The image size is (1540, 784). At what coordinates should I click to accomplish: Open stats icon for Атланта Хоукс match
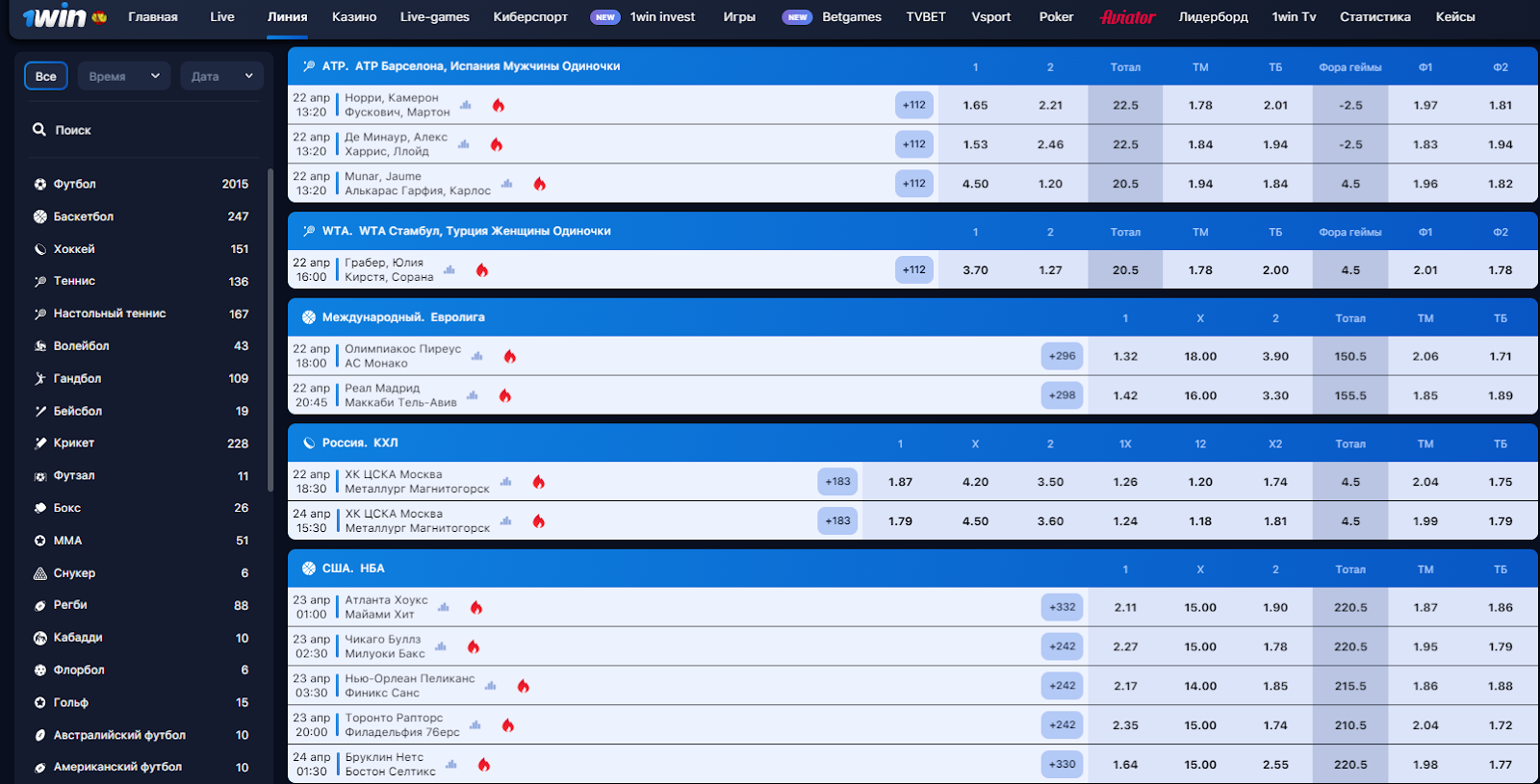444,607
